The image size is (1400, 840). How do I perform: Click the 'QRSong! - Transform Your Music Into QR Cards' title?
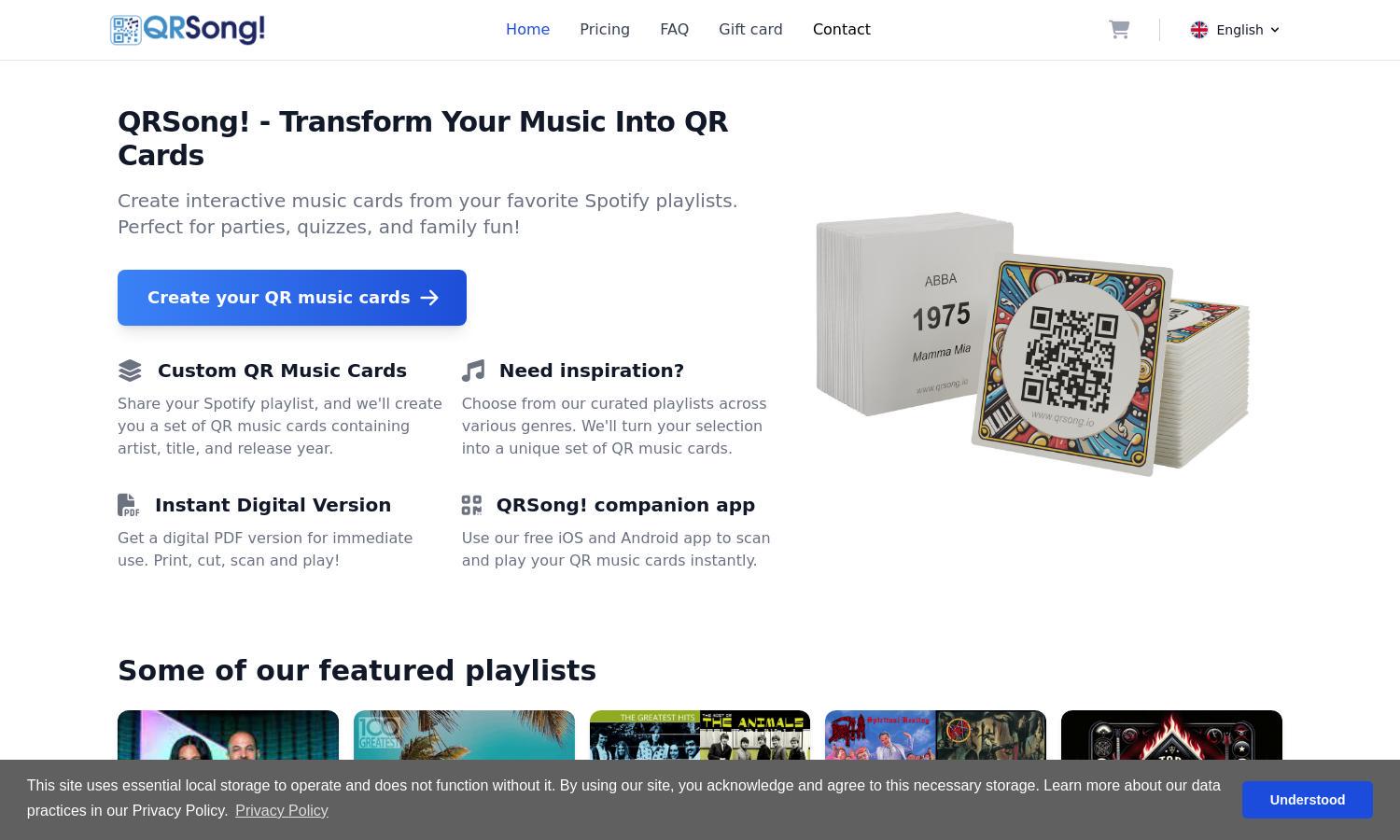coord(423,138)
